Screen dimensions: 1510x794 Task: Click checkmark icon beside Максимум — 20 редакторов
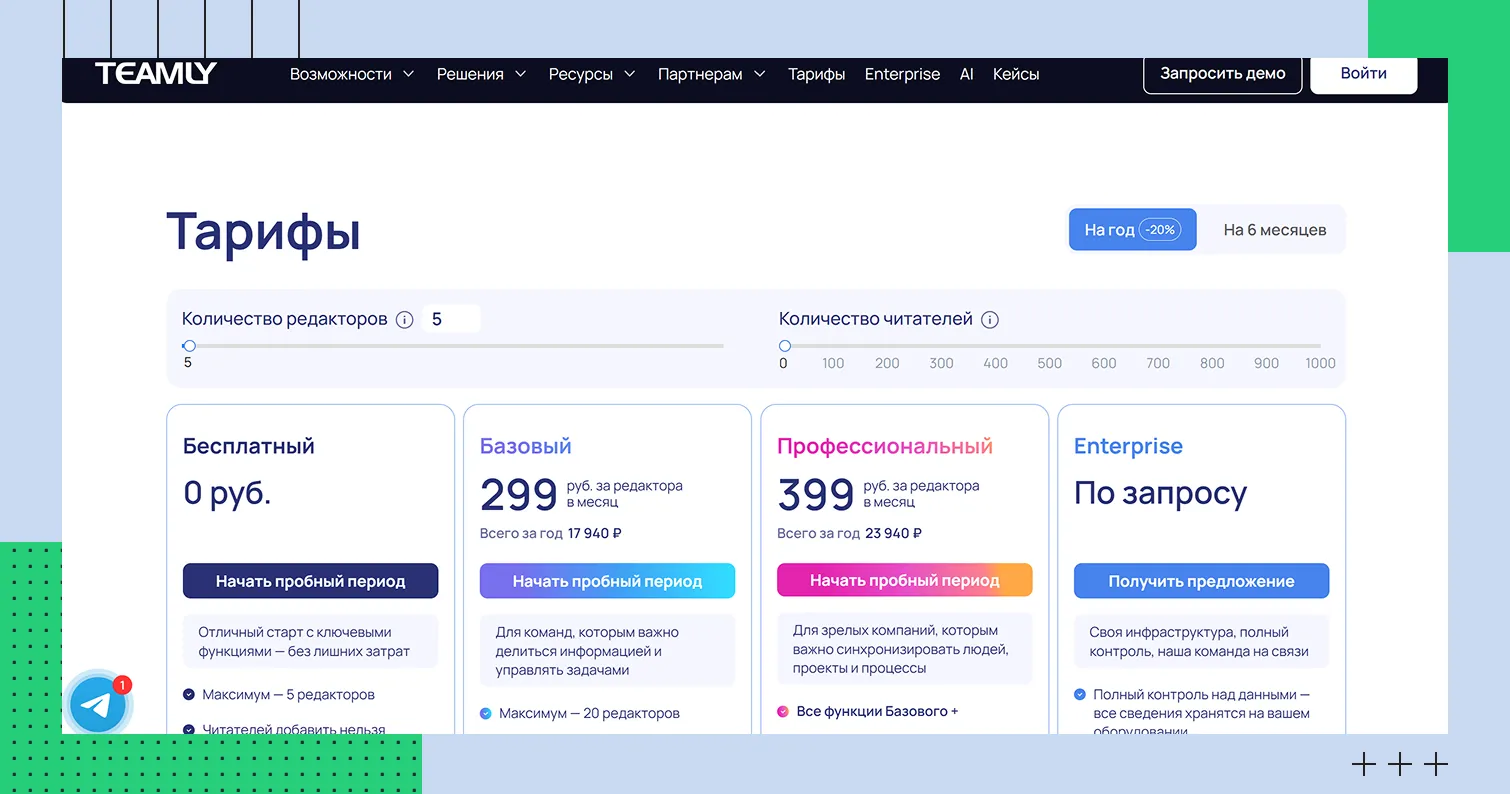486,714
